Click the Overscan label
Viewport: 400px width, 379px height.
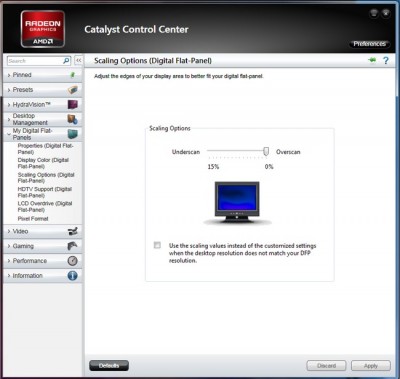(x=288, y=152)
